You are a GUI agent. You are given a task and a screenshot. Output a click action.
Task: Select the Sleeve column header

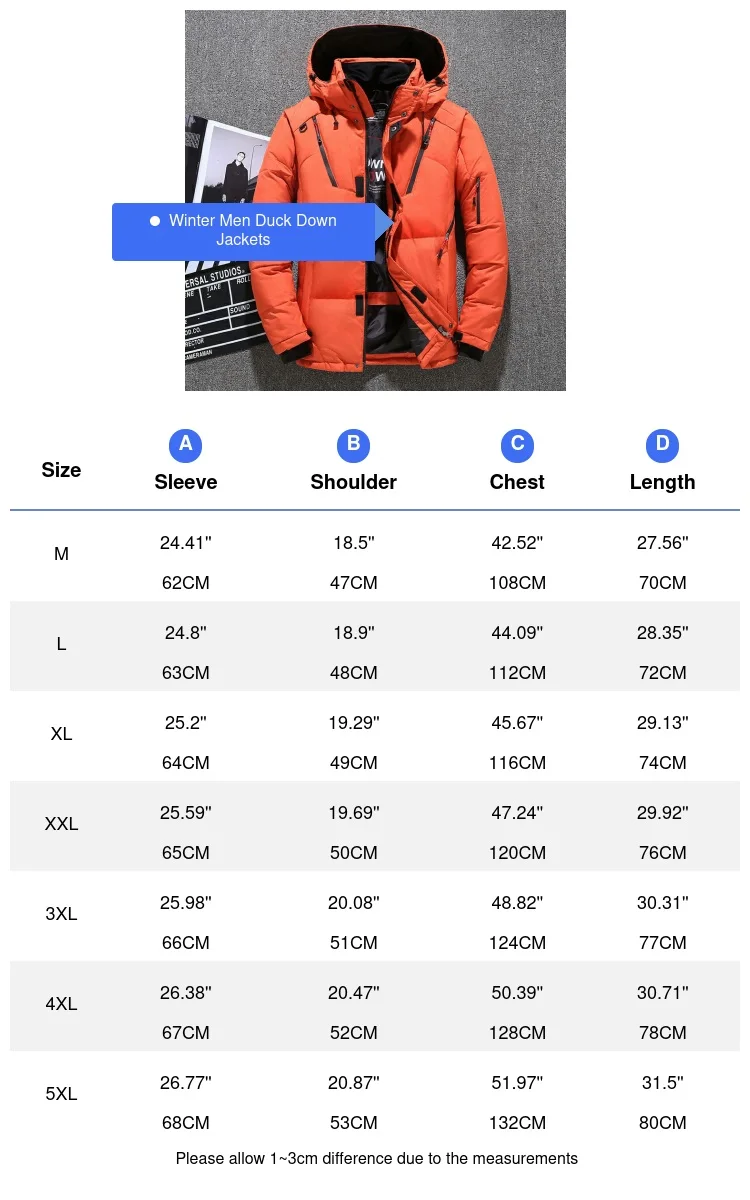point(185,482)
